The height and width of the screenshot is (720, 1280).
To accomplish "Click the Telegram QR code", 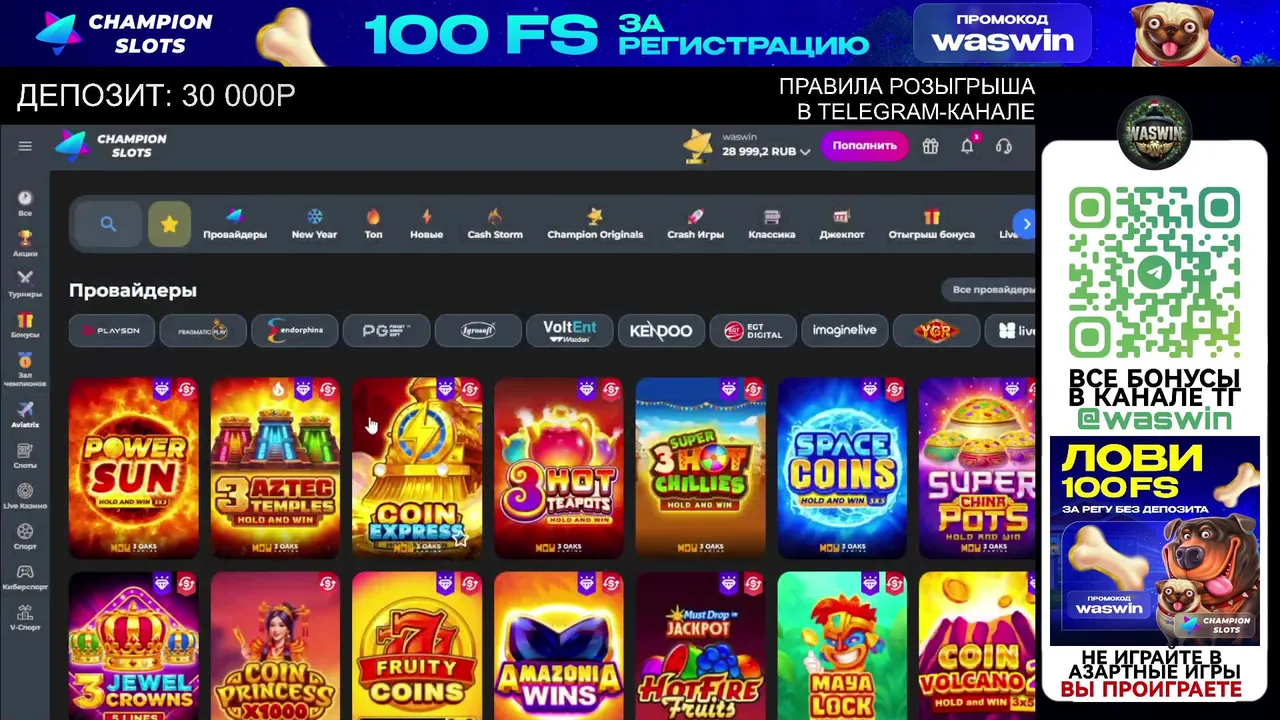I will [x=1154, y=272].
